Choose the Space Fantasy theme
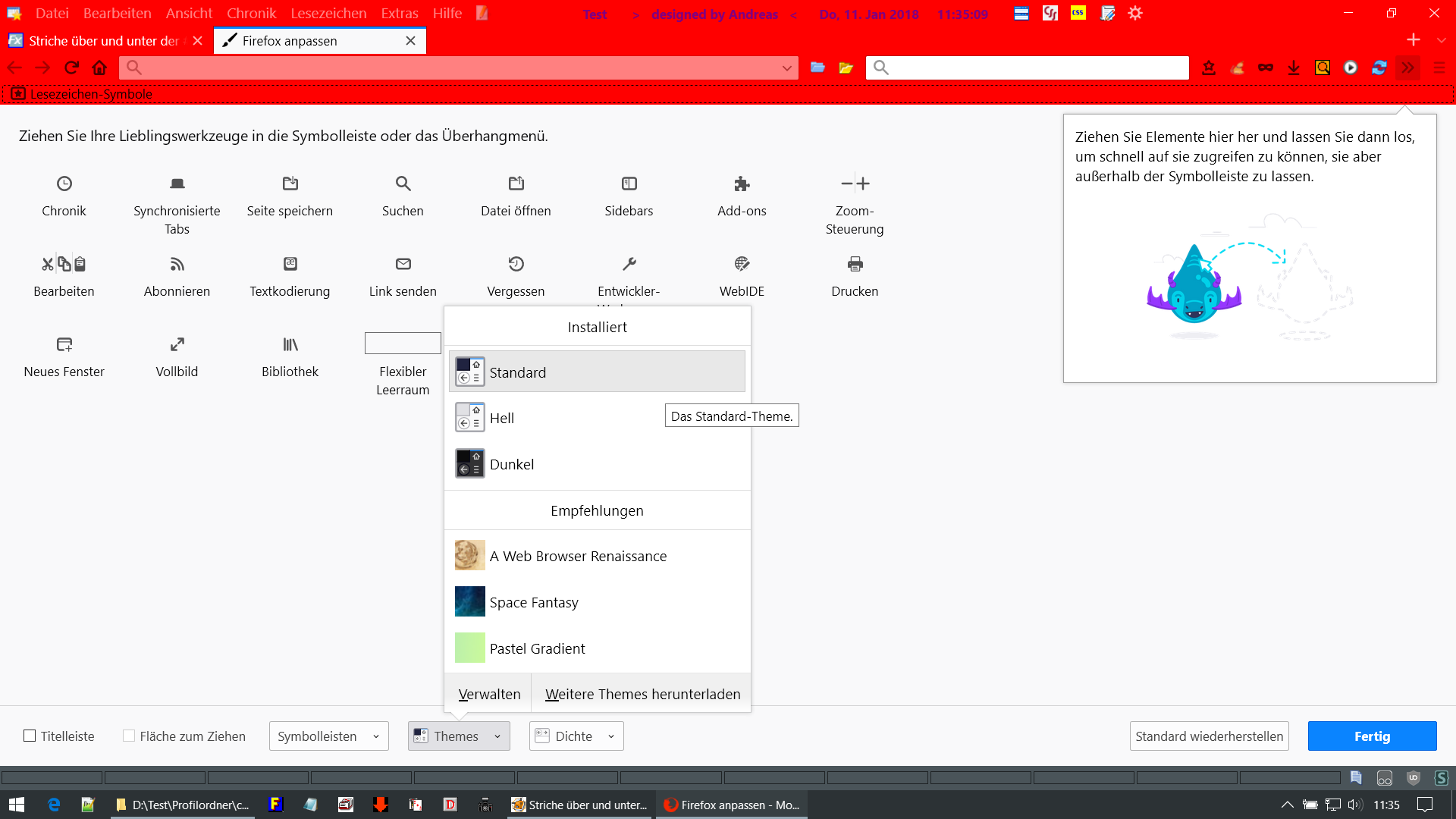Image resolution: width=1456 pixels, height=819 pixels. click(534, 602)
